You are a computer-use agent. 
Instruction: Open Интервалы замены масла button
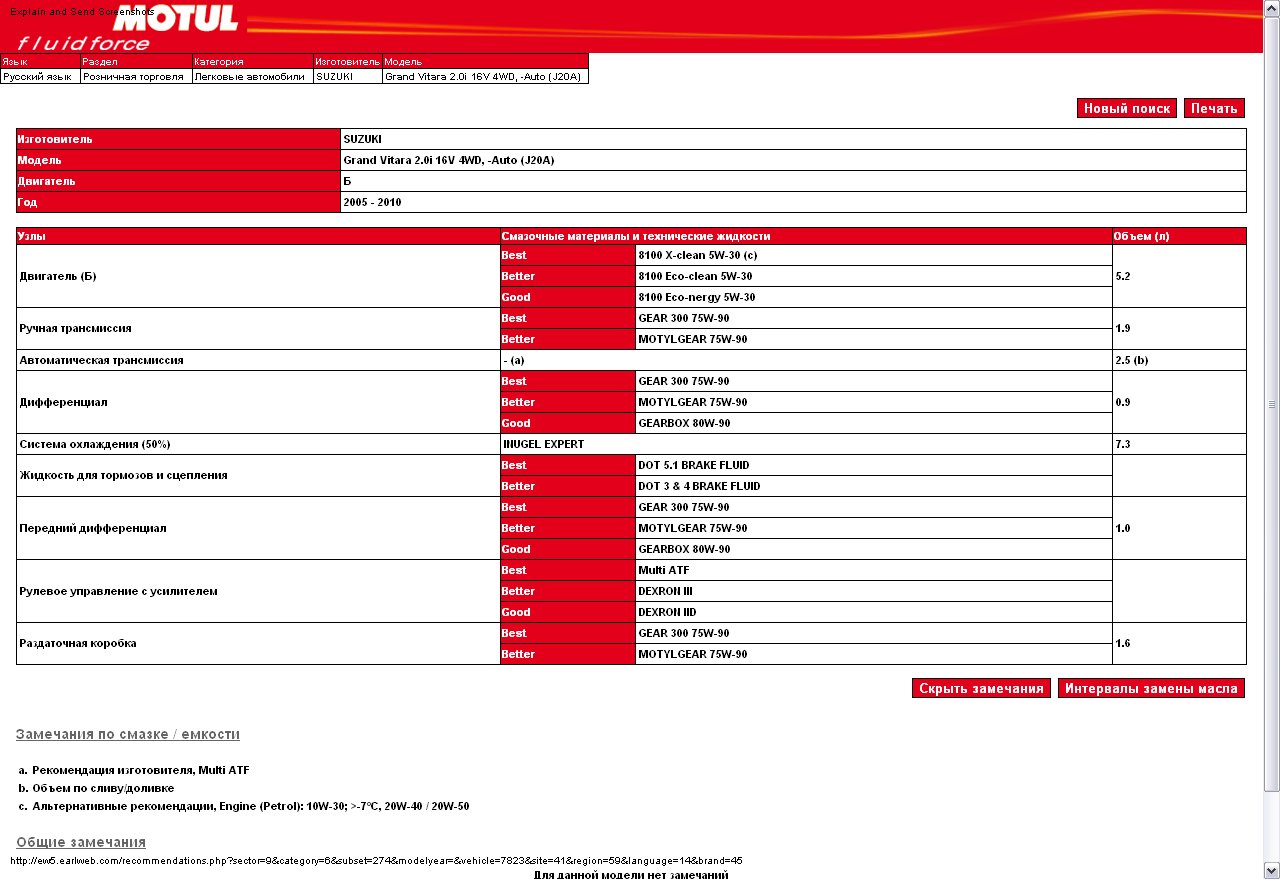[x=1151, y=688]
